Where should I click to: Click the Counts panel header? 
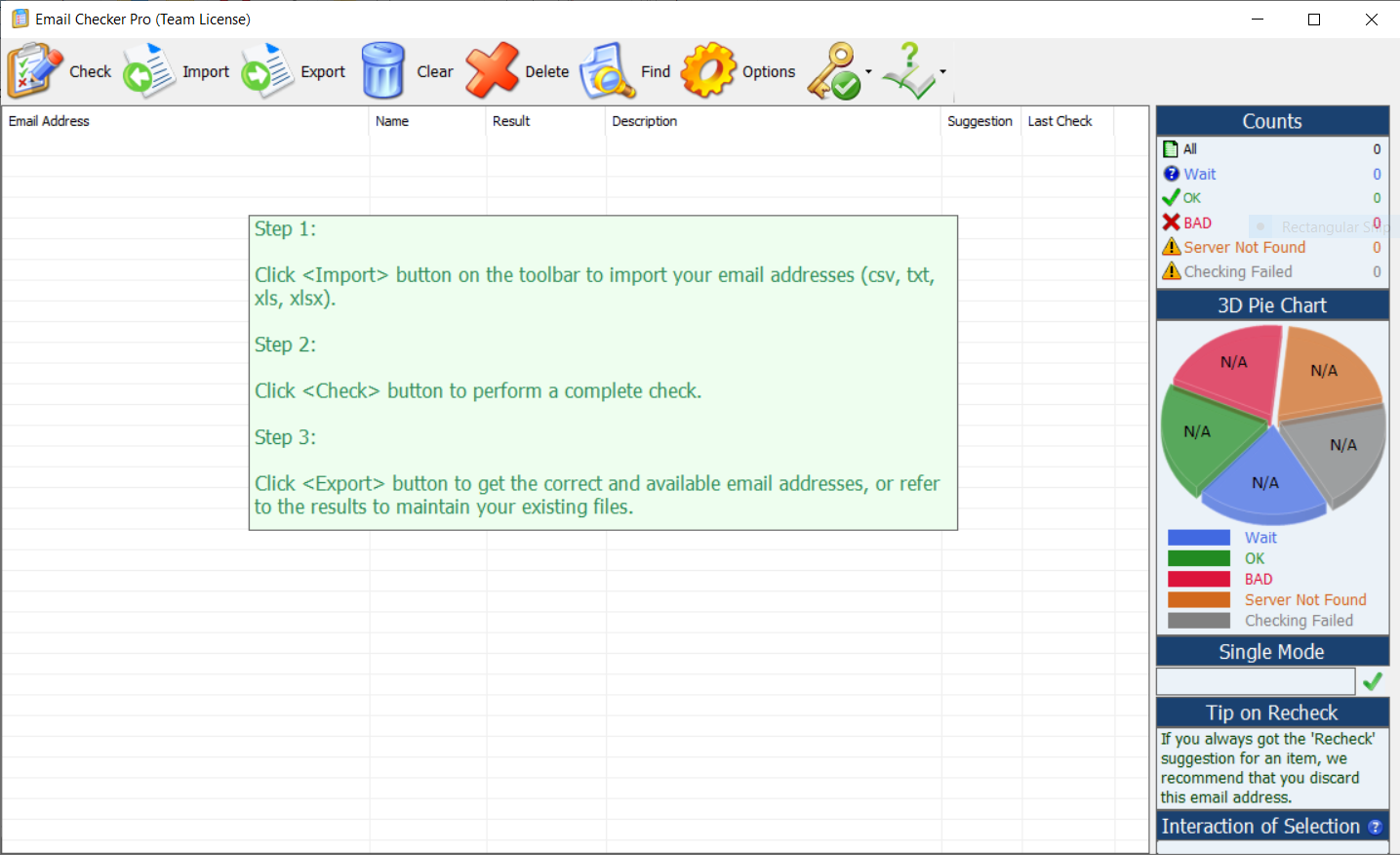[1272, 121]
